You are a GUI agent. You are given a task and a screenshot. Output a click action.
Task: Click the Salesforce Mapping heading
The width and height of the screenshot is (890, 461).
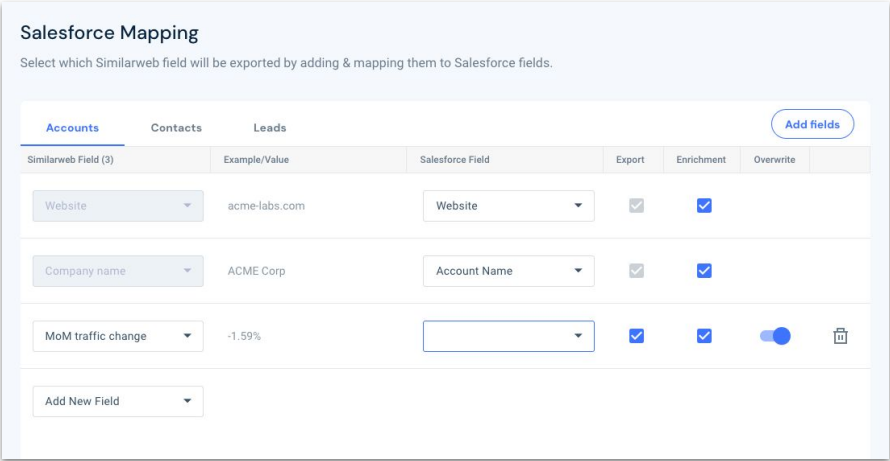(110, 33)
